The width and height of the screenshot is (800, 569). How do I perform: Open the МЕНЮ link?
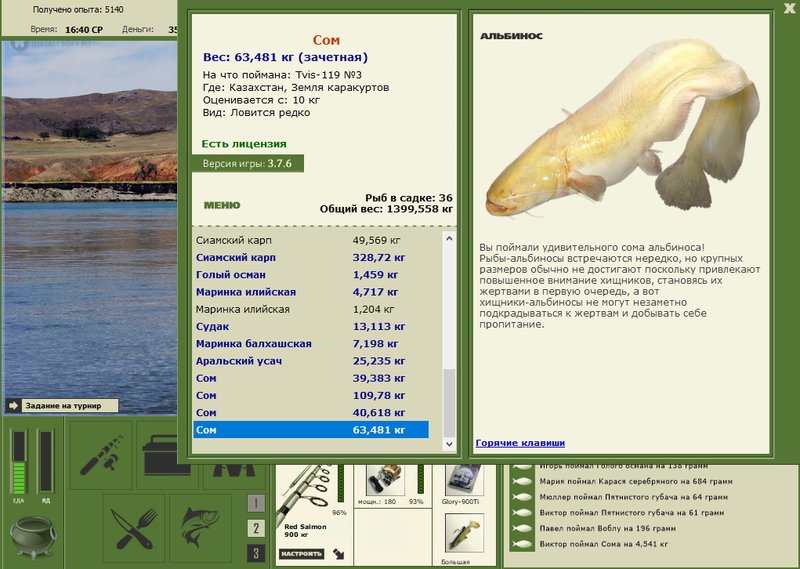coord(222,205)
